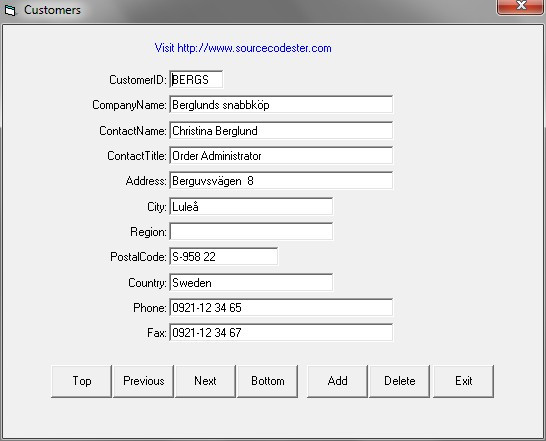Image resolution: width=546 pixels, height=441 pixels.
Task: Click the City: label
Action: [x=157, y=207]
